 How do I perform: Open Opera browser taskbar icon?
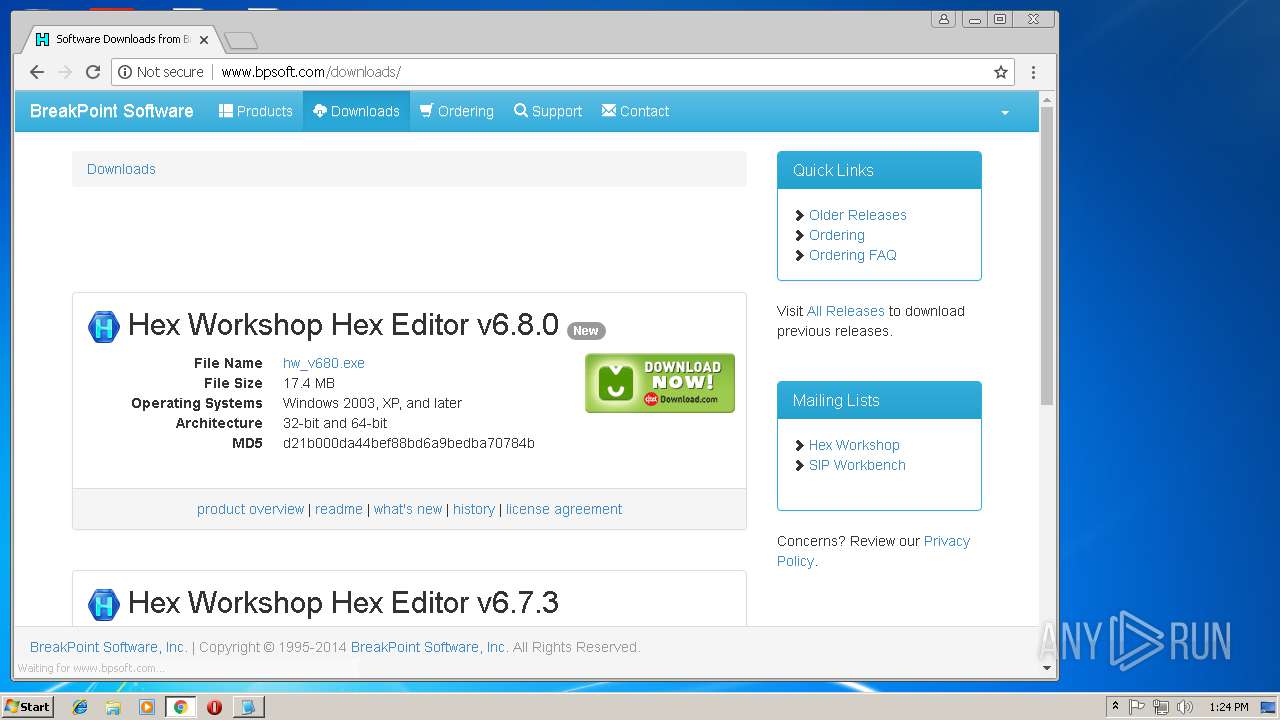214,707
